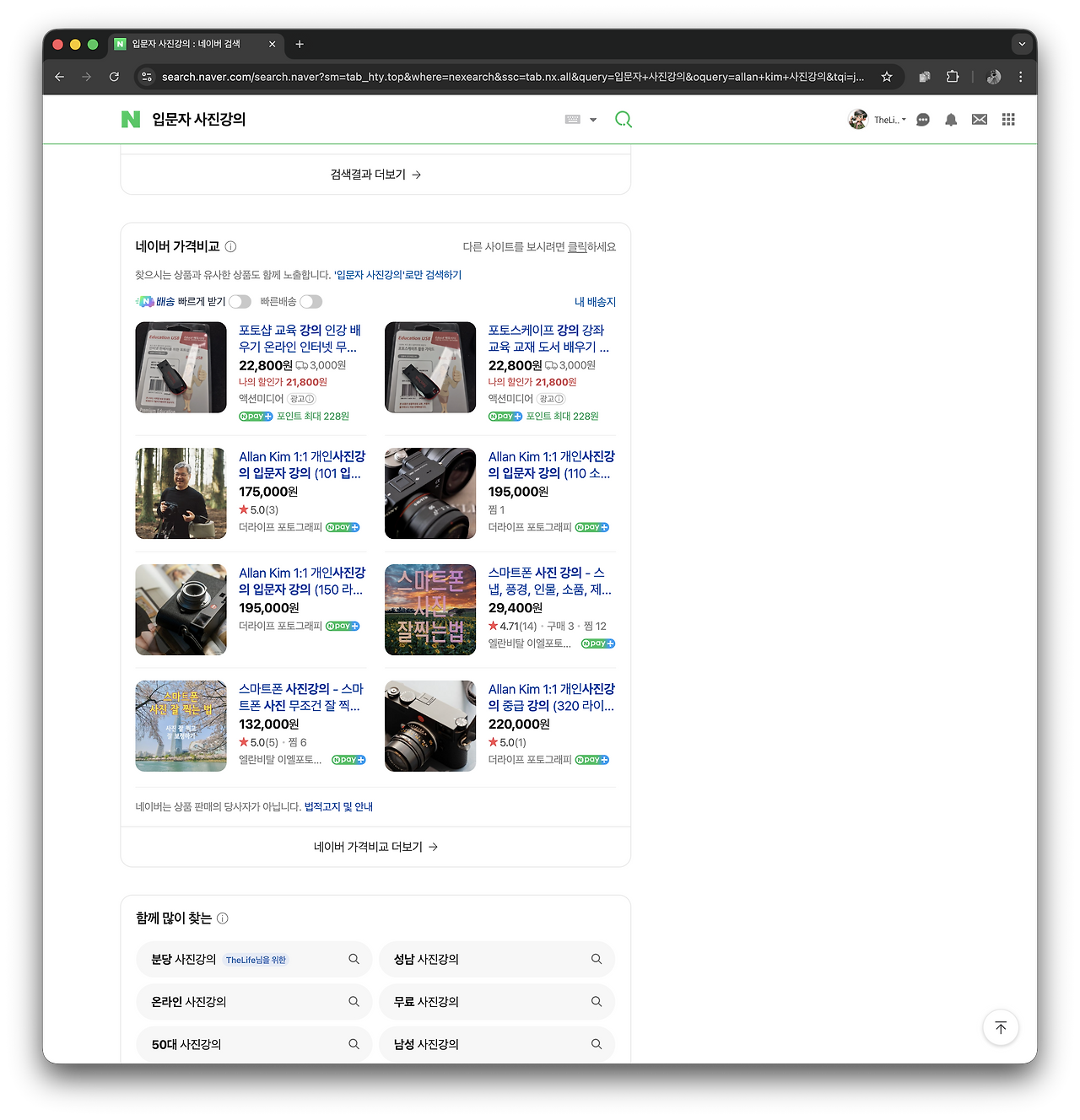Search related term 성남 사진강의
Screen dimensions: 1080x1120
(497, 960)
